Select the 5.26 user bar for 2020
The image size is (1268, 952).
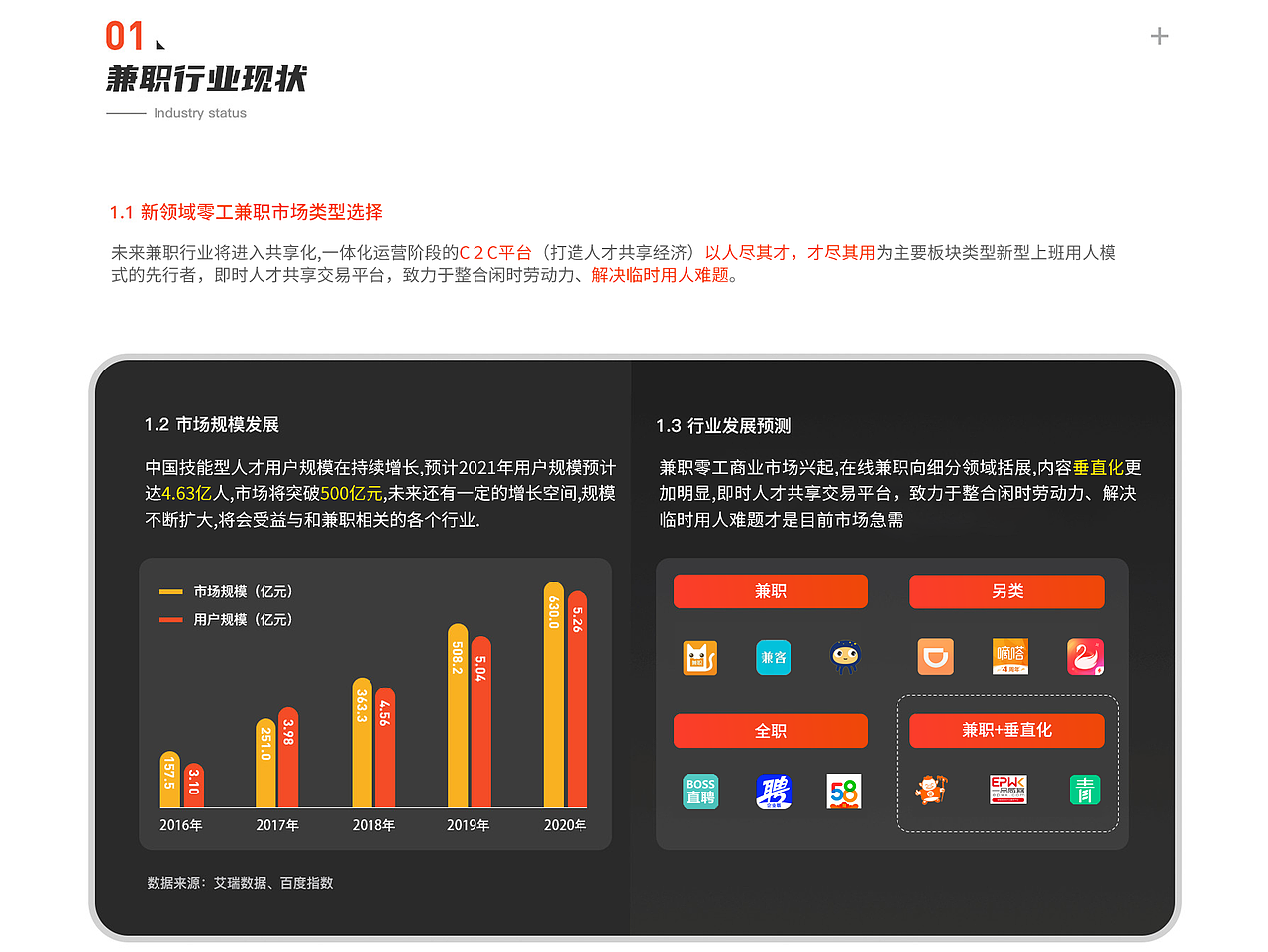click(x=578, y=699)
